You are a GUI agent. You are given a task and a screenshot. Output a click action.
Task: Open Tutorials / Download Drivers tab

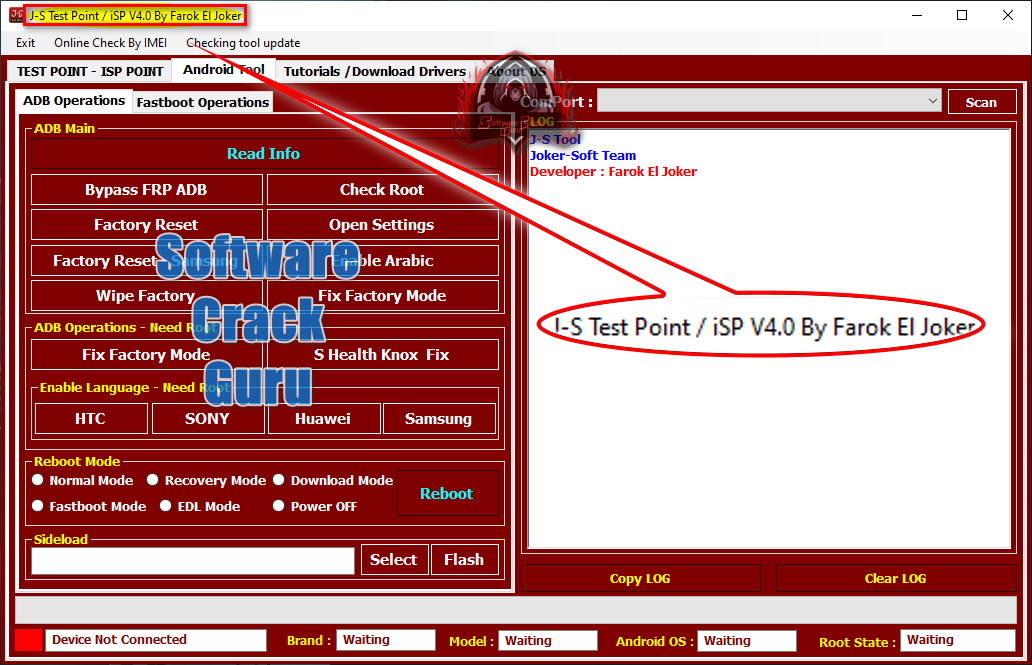pyautogui.click(x=374, y=71)
